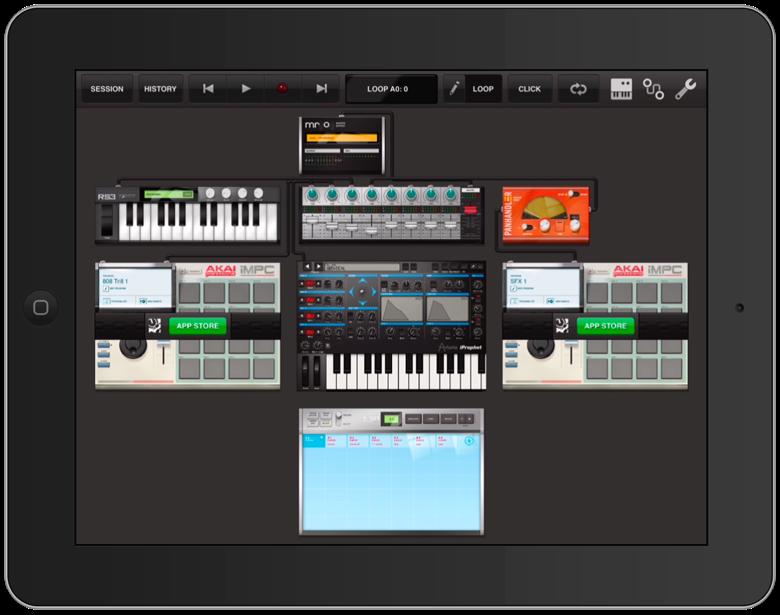This screenshot has height=615, width=780.
Task: Tap the iProphet joystick up arrow
Action: pos(362,281)
